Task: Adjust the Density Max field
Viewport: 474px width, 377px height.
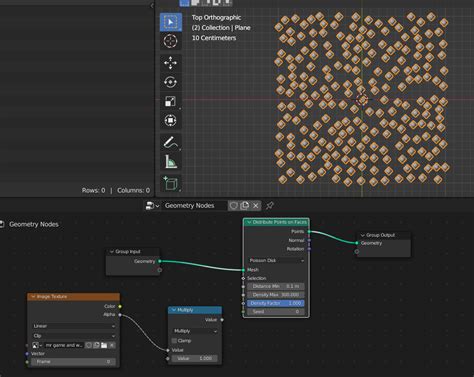Action: (x=276, y=295)
